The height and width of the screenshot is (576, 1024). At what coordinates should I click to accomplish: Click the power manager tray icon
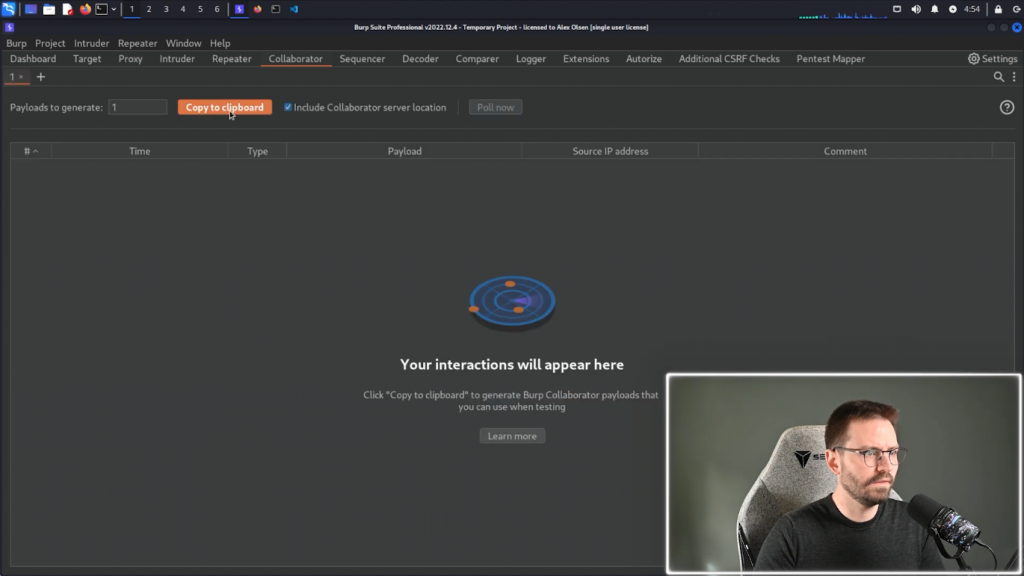[x=953, y=9]
